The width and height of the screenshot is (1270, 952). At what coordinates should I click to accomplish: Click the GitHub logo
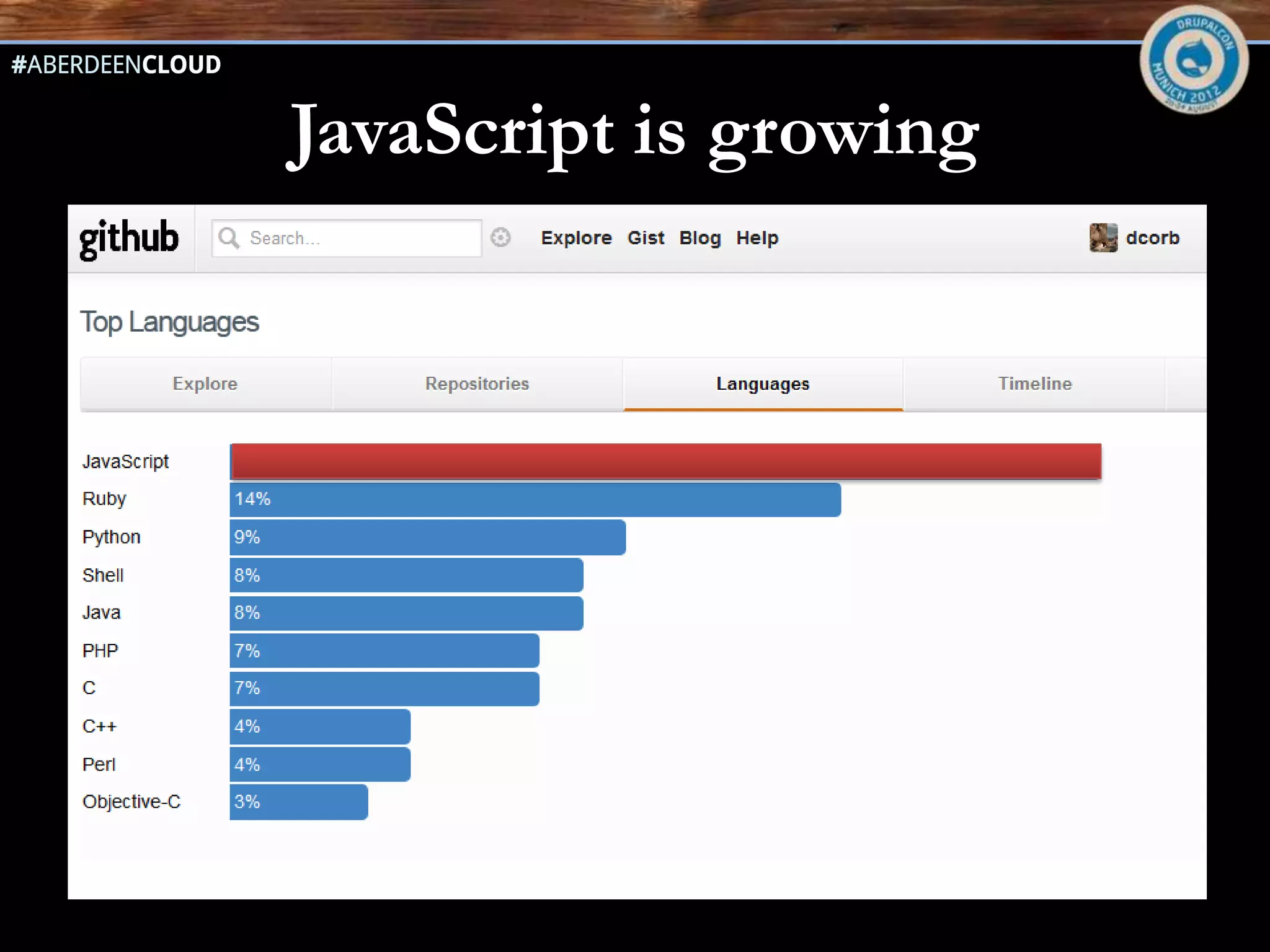[129, 239]
